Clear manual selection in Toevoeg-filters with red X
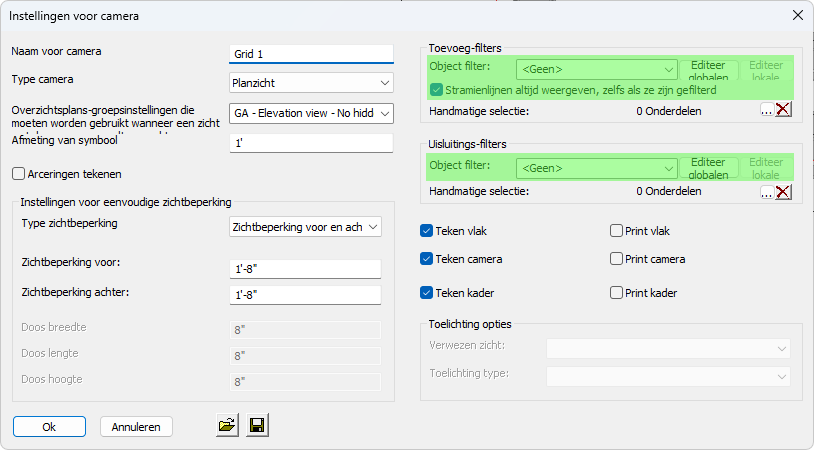This screenshot has width=814, height=450. pyautogui.click(x=783, y=110)
